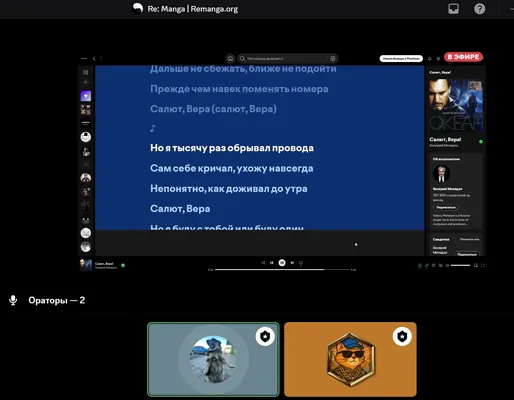Open the Discord help icon
This screenshot has height=400, width=514.
tap(480, 9)
